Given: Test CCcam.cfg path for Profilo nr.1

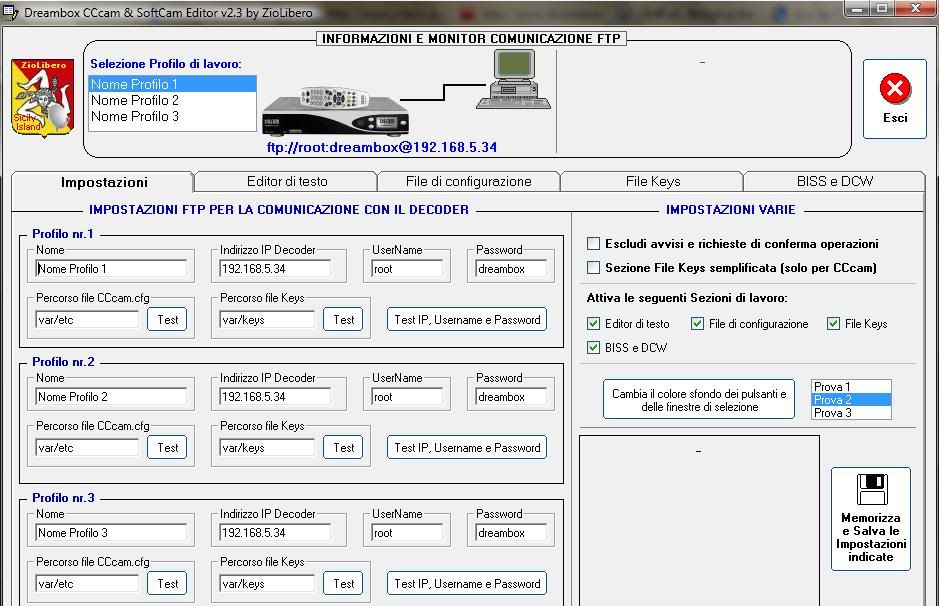Looking at the screenshot, I should click(x=168, y=320).
